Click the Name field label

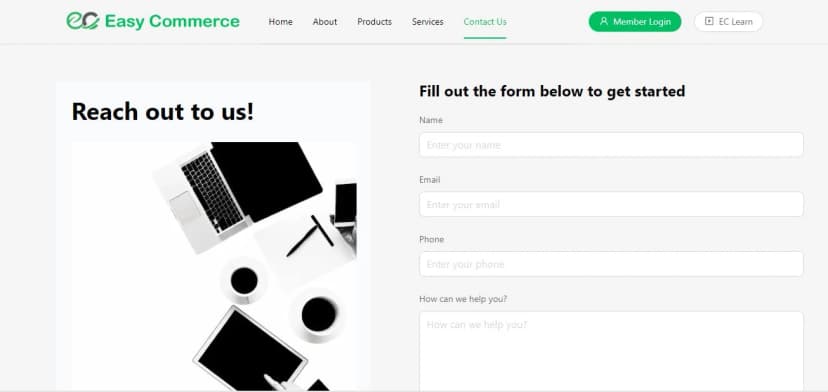coord(431,120)
